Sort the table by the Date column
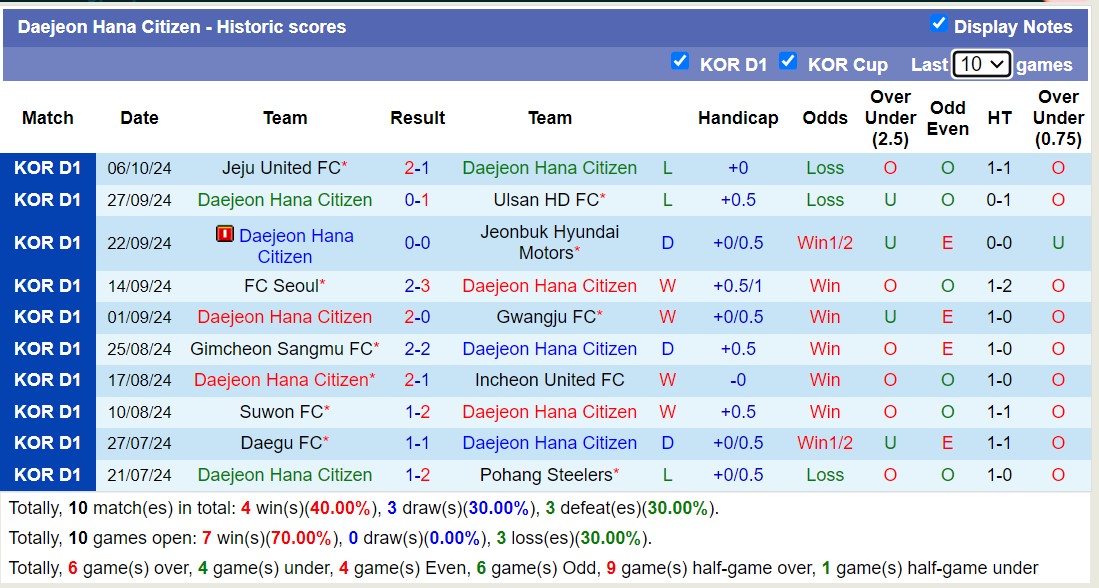This screenshot has width=1099, height=588. [x=139, y=118]
